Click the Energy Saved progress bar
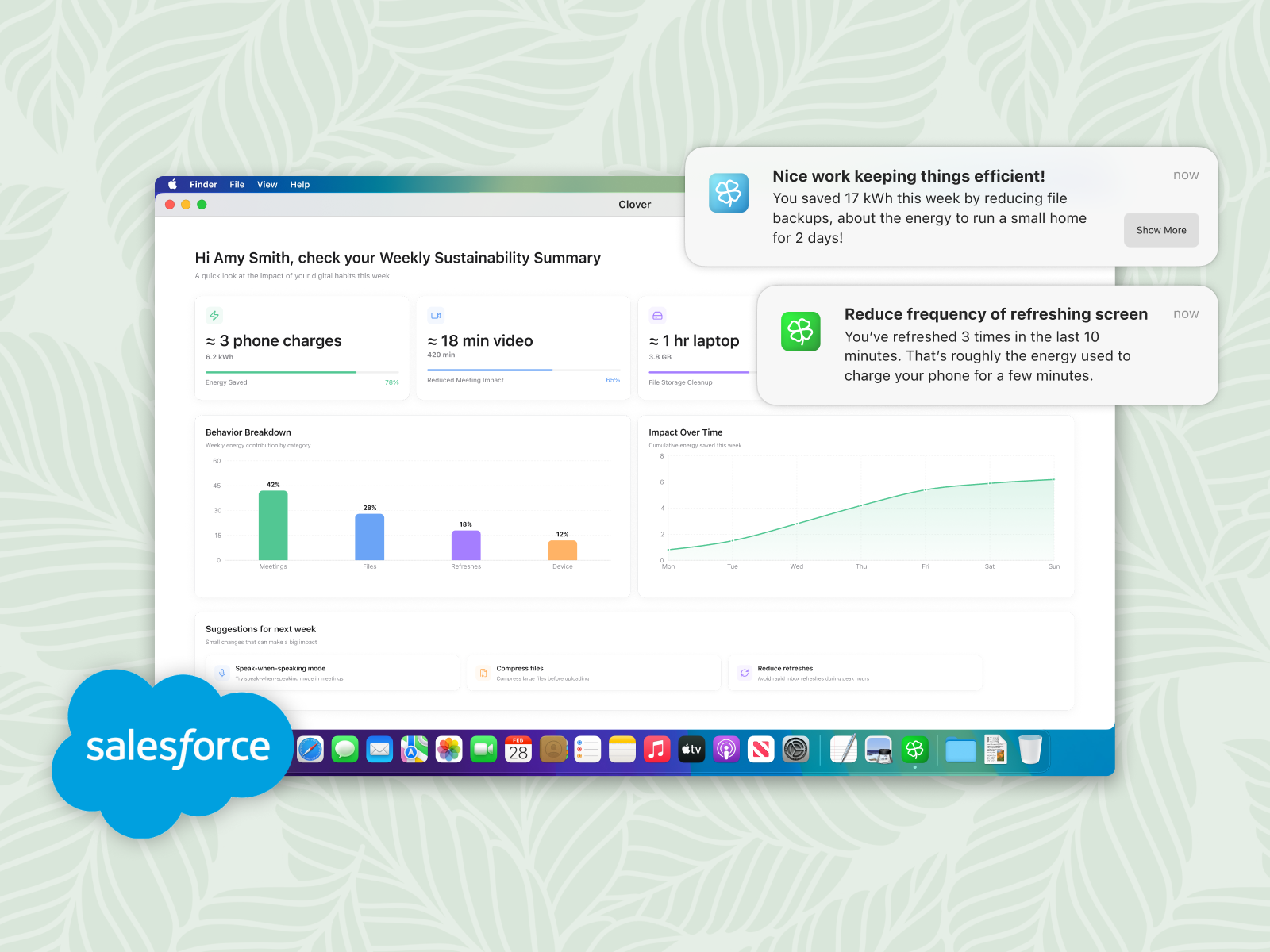Viewport: 1270px width, 952px height. click(302, 371)
